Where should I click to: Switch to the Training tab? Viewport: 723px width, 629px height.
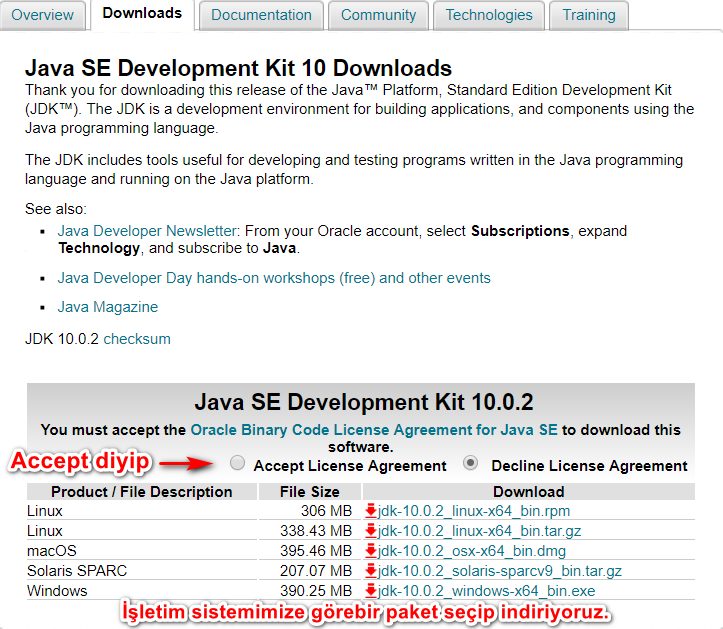click(x=589, y=15)
